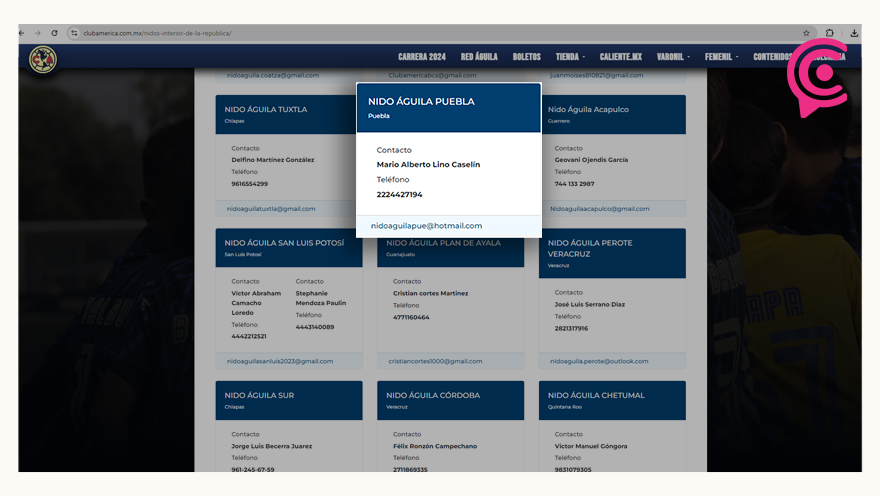Open site info icon in address bar
The width and height of the screenshot is (880, 496).
[x=74, y=33]
